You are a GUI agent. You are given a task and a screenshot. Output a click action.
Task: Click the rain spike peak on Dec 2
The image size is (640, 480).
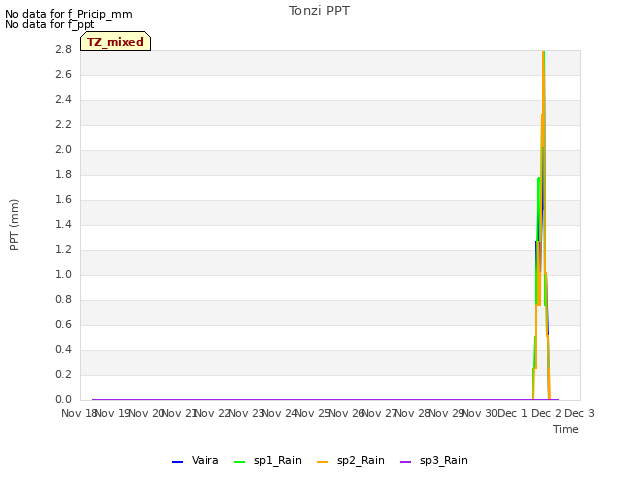[543, 52]
